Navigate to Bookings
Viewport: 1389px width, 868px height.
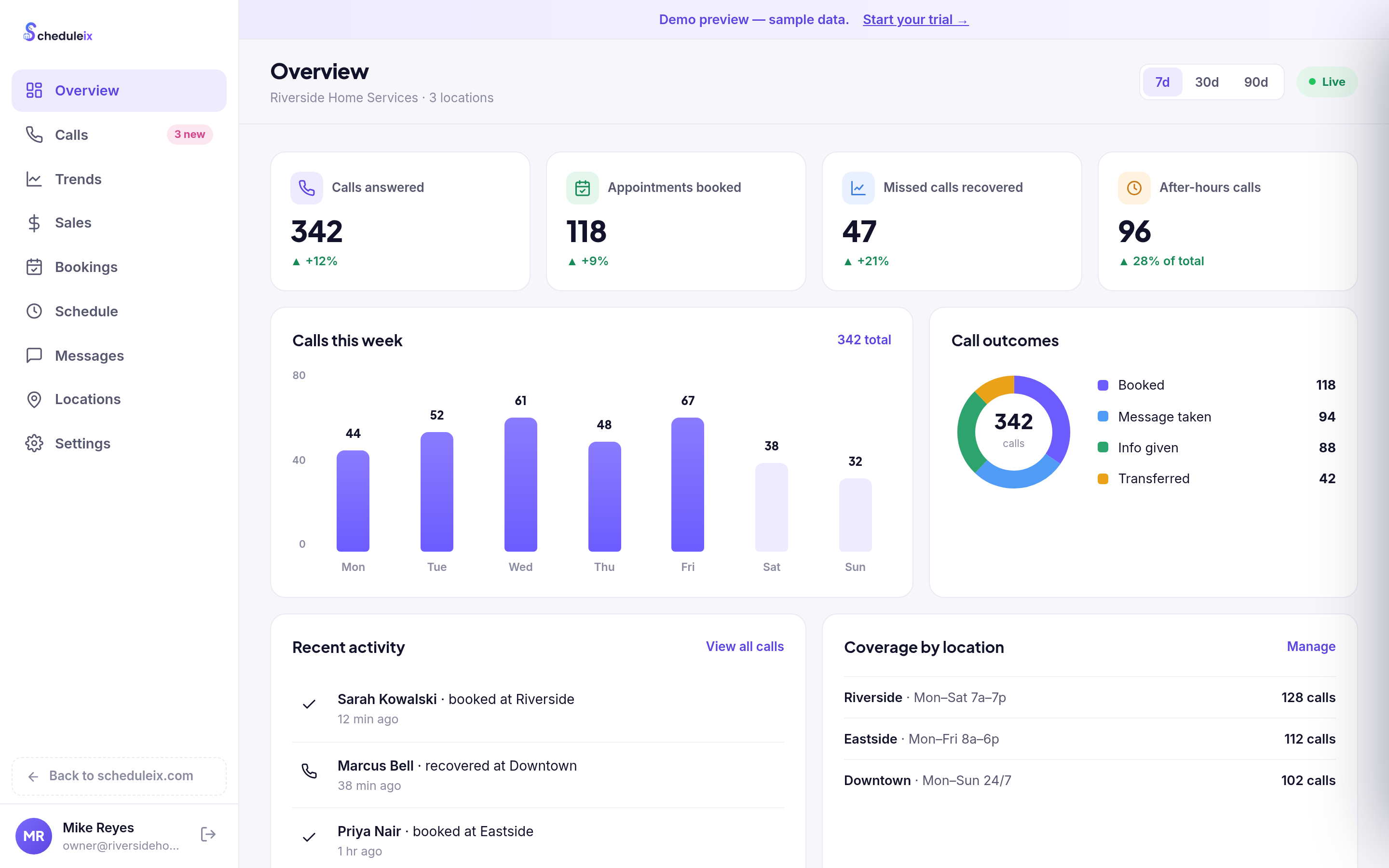(x=119, y=267)
